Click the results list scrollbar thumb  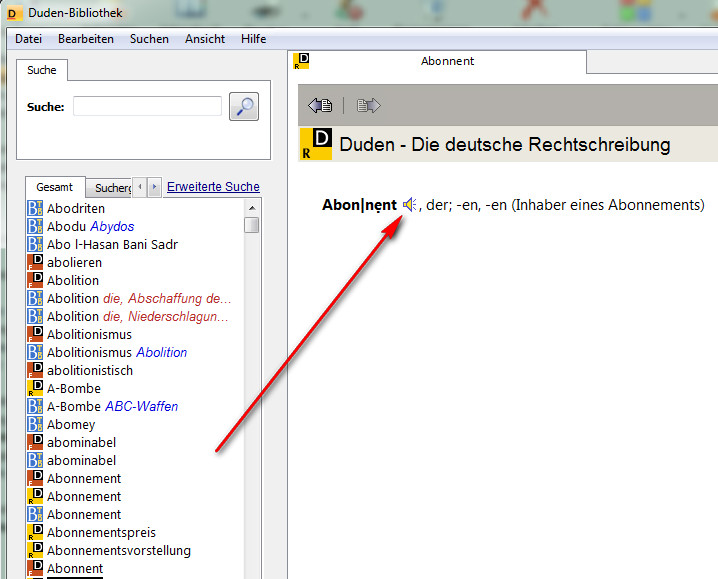pyautogui.click(x=251, y=225)
